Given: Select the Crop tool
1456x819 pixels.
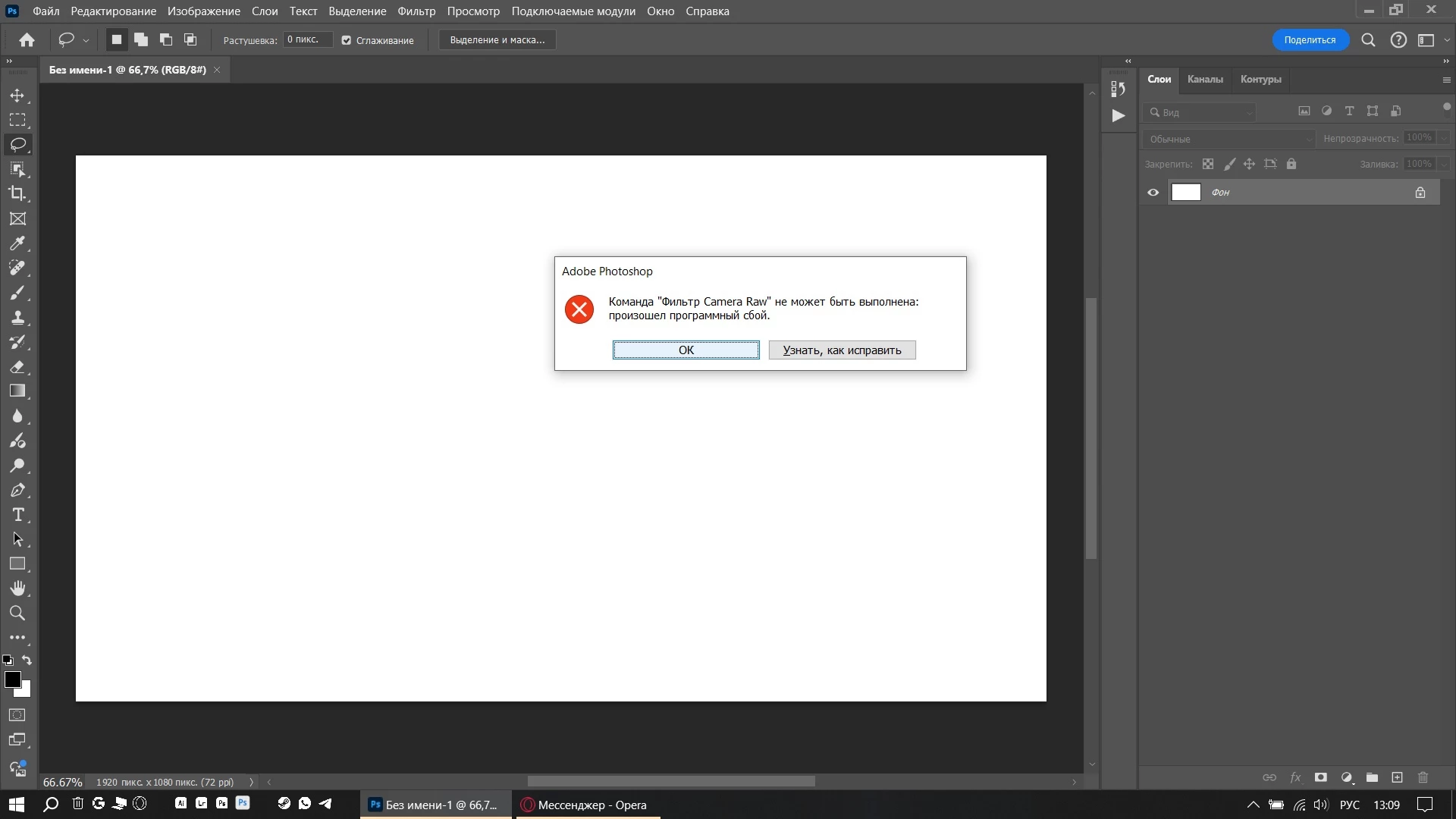Looking at the screenshot, I should pos(17,193).
